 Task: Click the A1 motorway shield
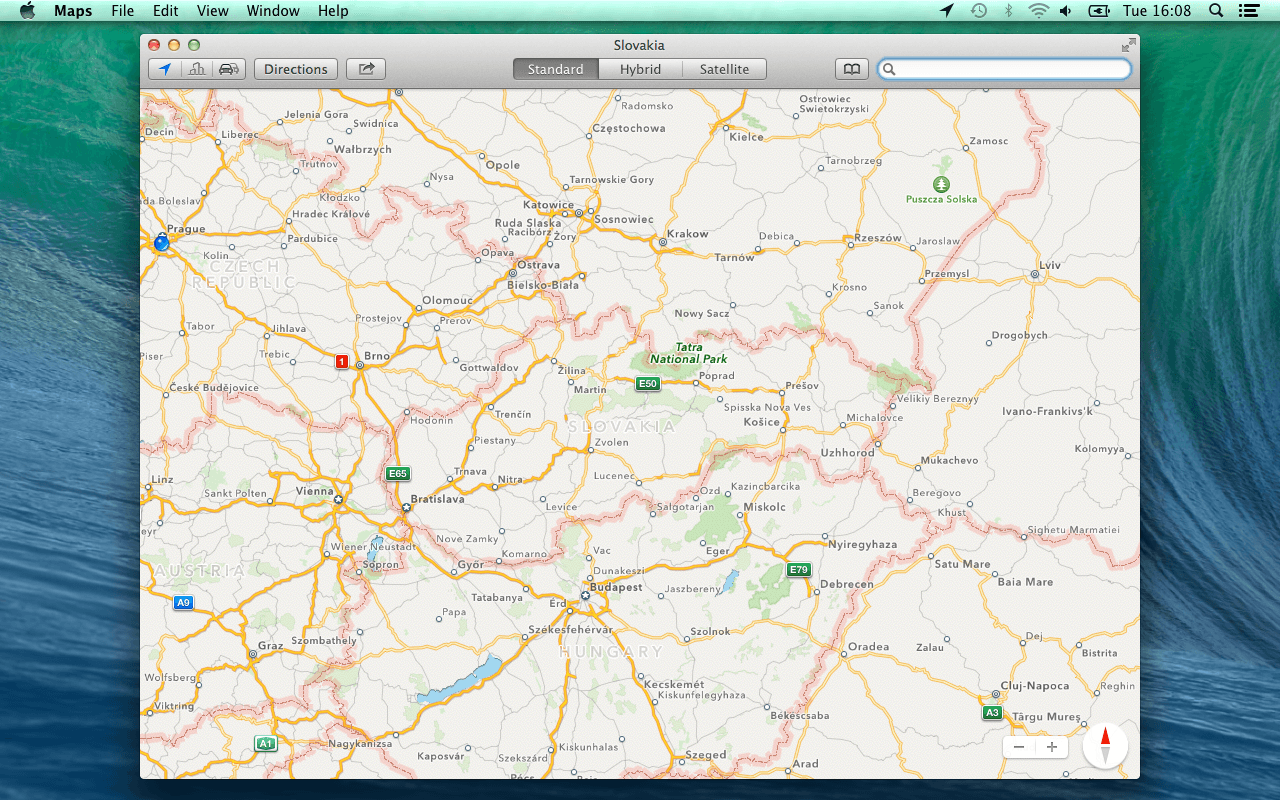pyautogui.click(x=265, y=744)
